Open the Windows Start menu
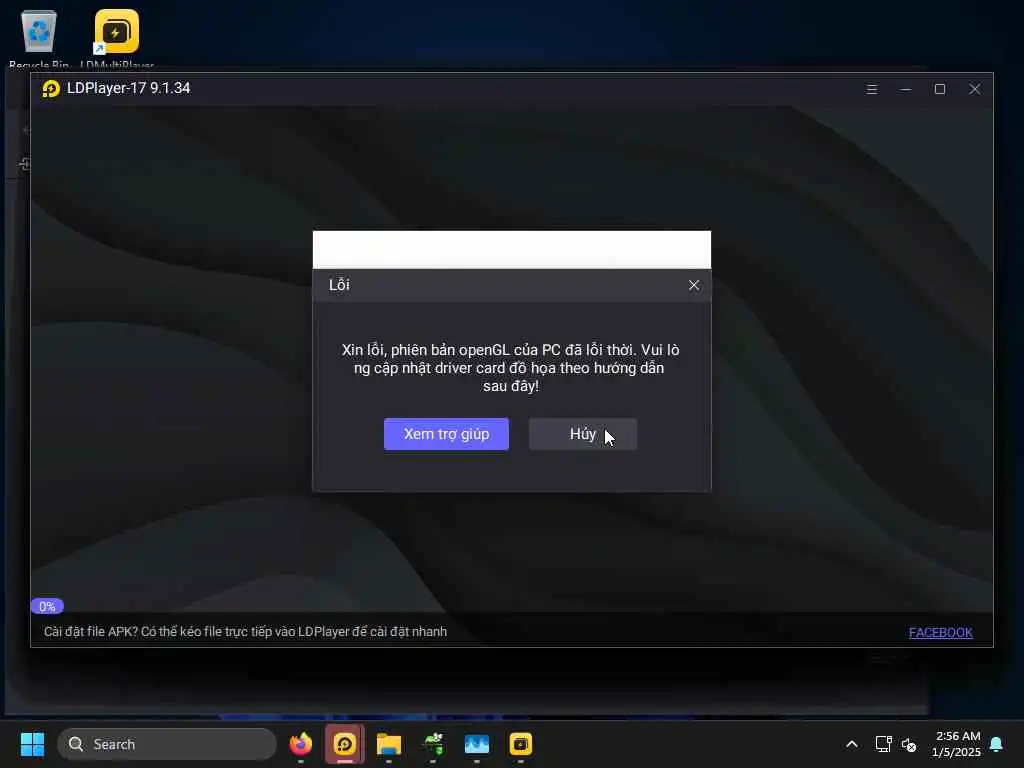Screen dimensions: 1024x768 32,744
